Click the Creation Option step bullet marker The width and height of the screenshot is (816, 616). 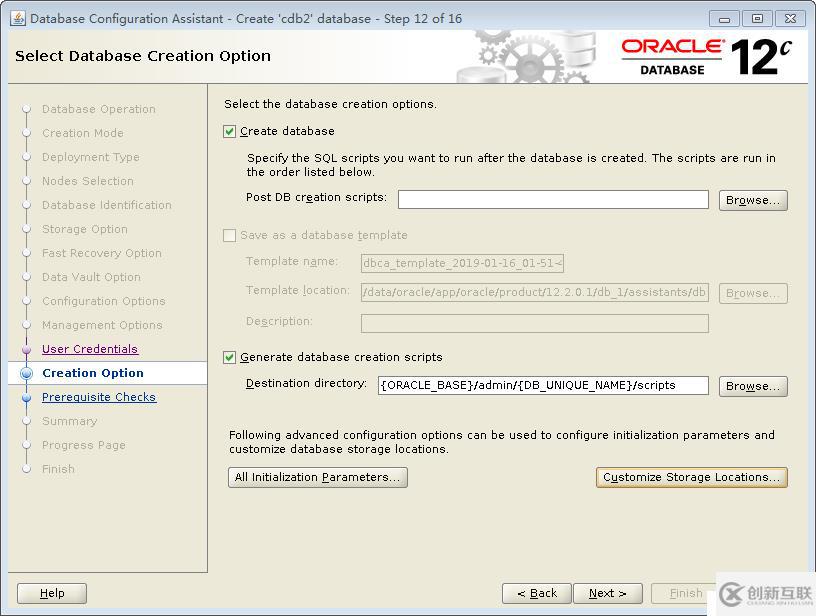click(x=27, y=373)
